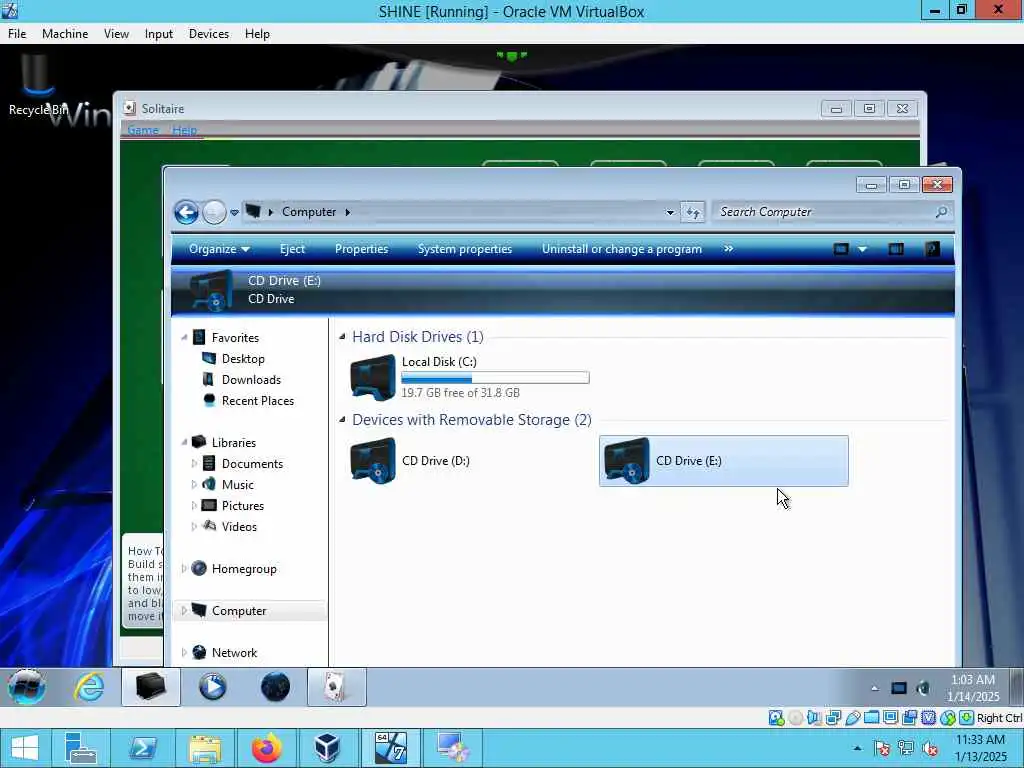Show hidden guest tray icons arrow
Image resolution: width=1024 pixels, height=768 pixels.
tap(874, 688)
